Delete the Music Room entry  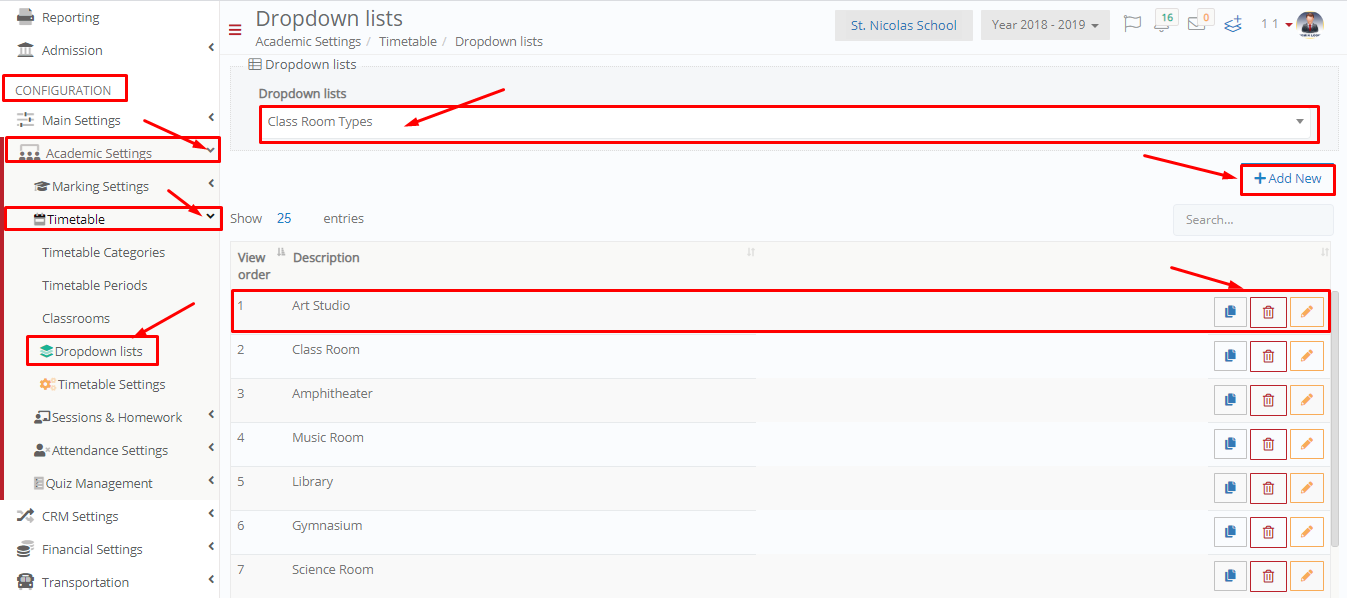click(1268, 444)
